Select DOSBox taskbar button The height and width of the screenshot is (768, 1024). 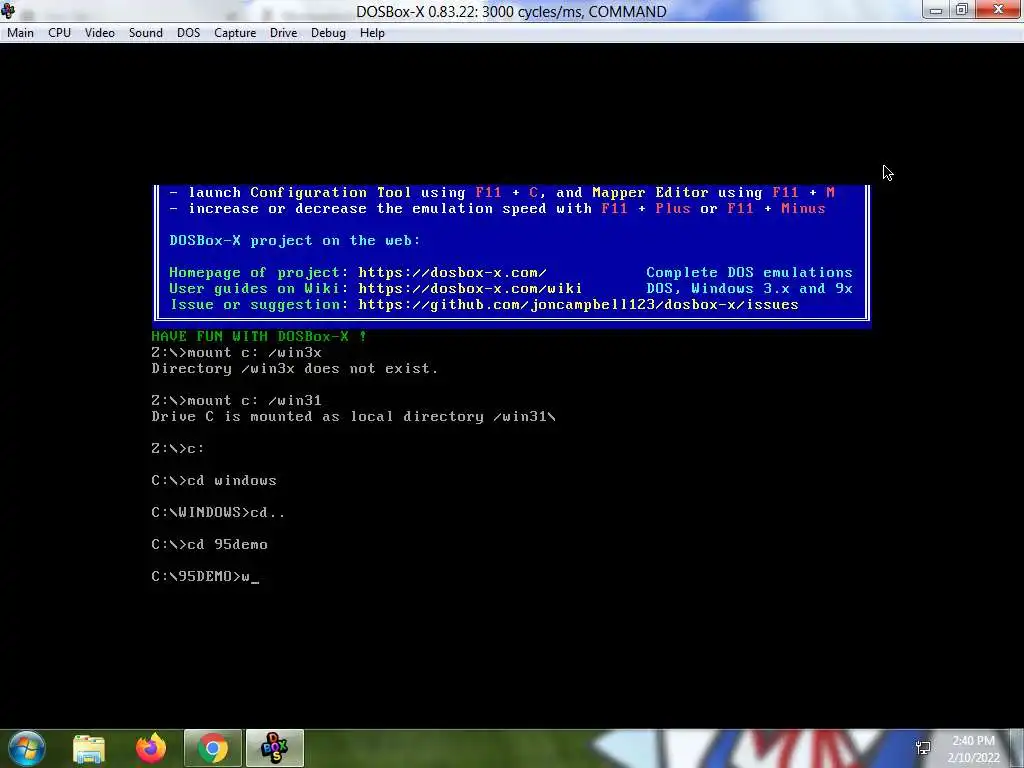[x=275, y=748]
